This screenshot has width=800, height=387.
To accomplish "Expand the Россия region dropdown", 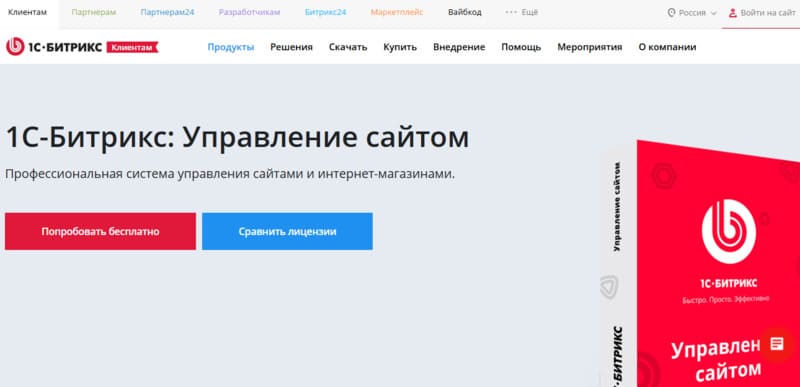I will (692, 13).
